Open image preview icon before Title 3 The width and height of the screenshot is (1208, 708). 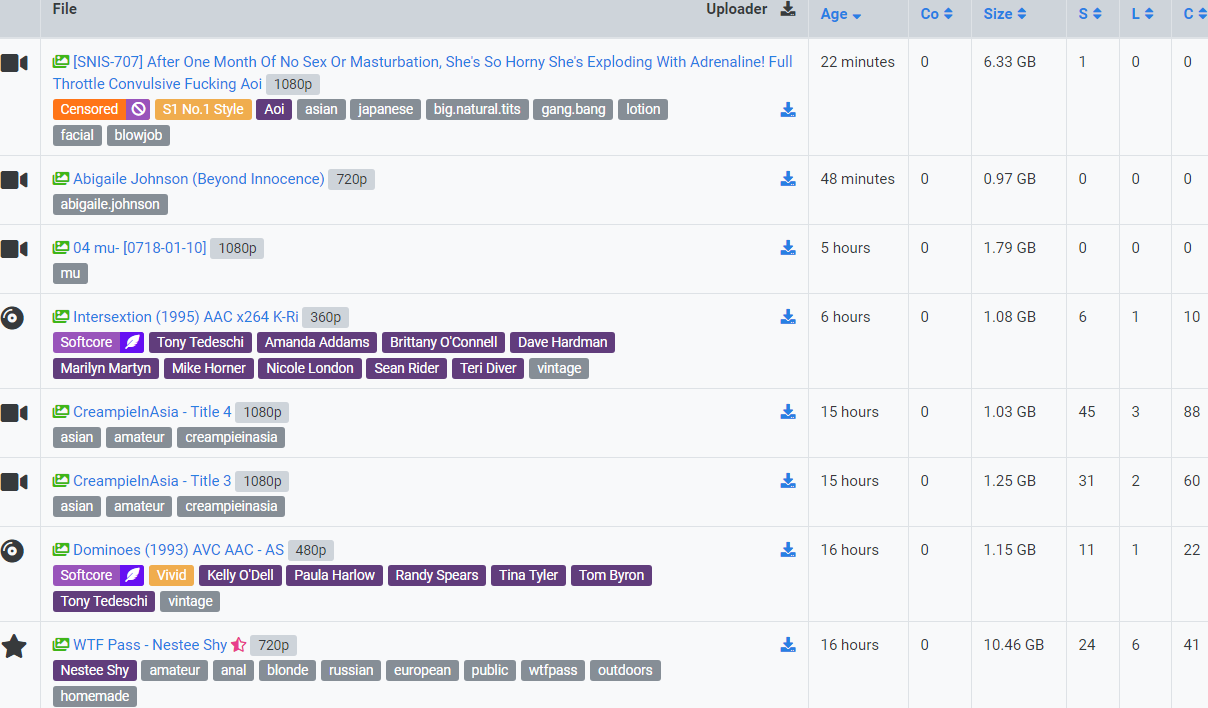[x=61, y=481]
